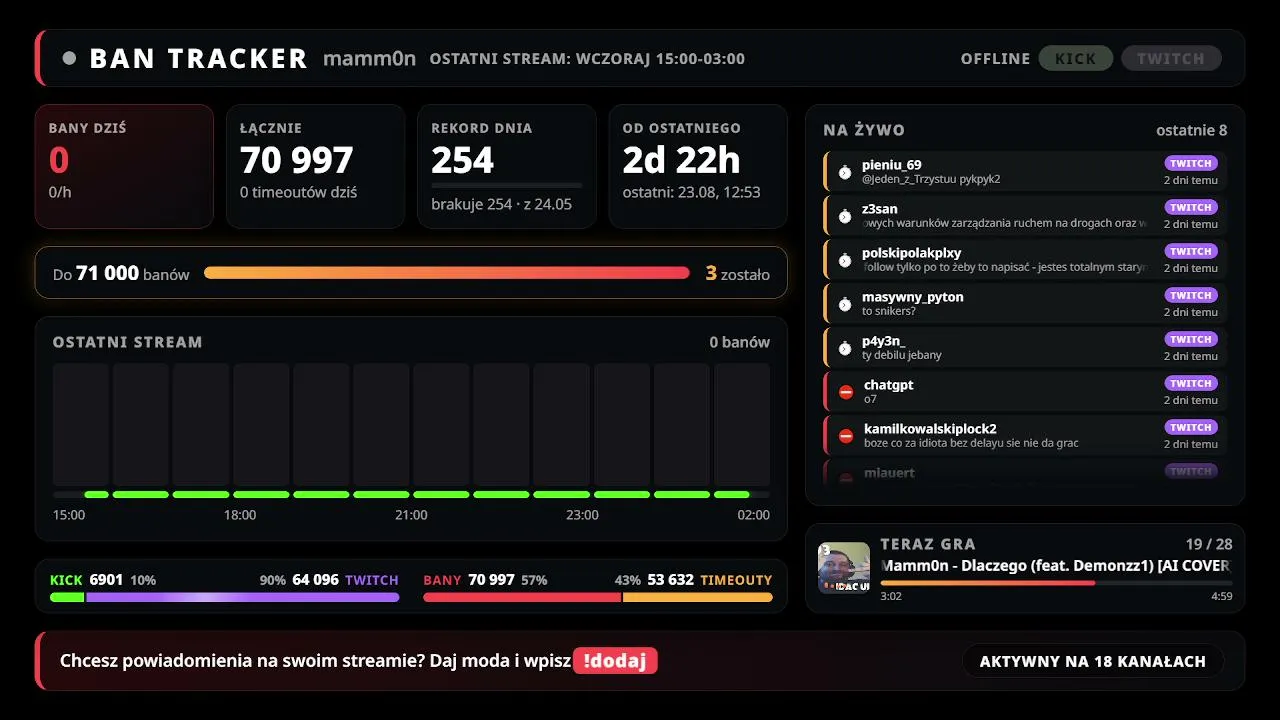Screen dimensions: 1280x720
Task: Click the username pieniu_69
Action: pos(892,164)
